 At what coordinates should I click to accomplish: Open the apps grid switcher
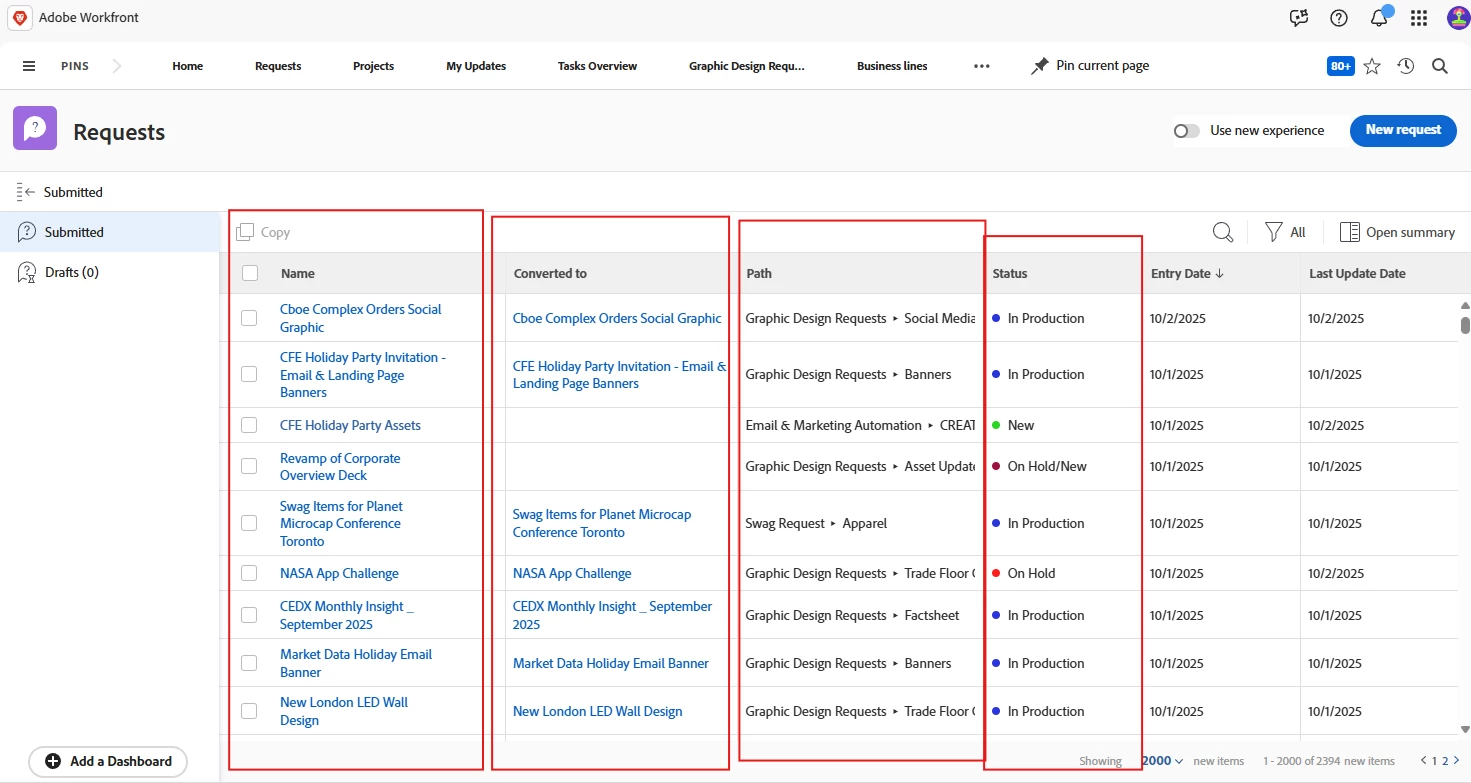pos(1419,17)
